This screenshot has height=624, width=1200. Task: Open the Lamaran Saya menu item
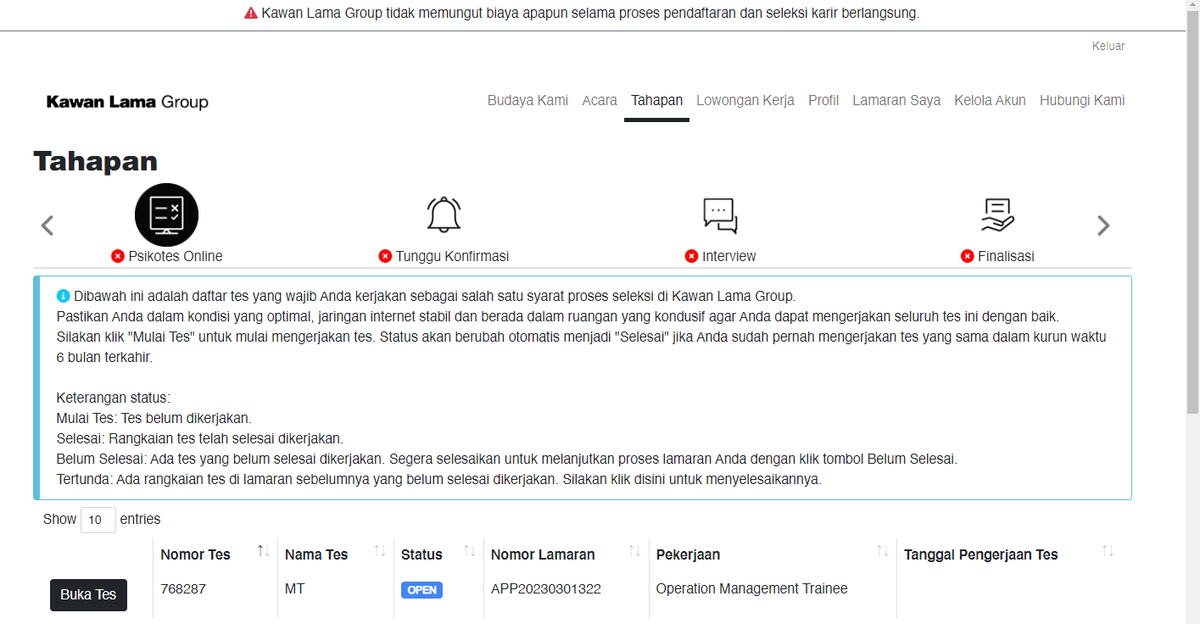click(x=896, y=100)
